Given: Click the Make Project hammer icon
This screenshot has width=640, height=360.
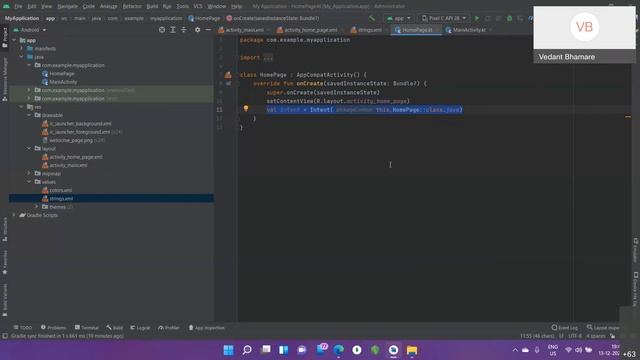Looking at the screenshot, I should [371, 18].
